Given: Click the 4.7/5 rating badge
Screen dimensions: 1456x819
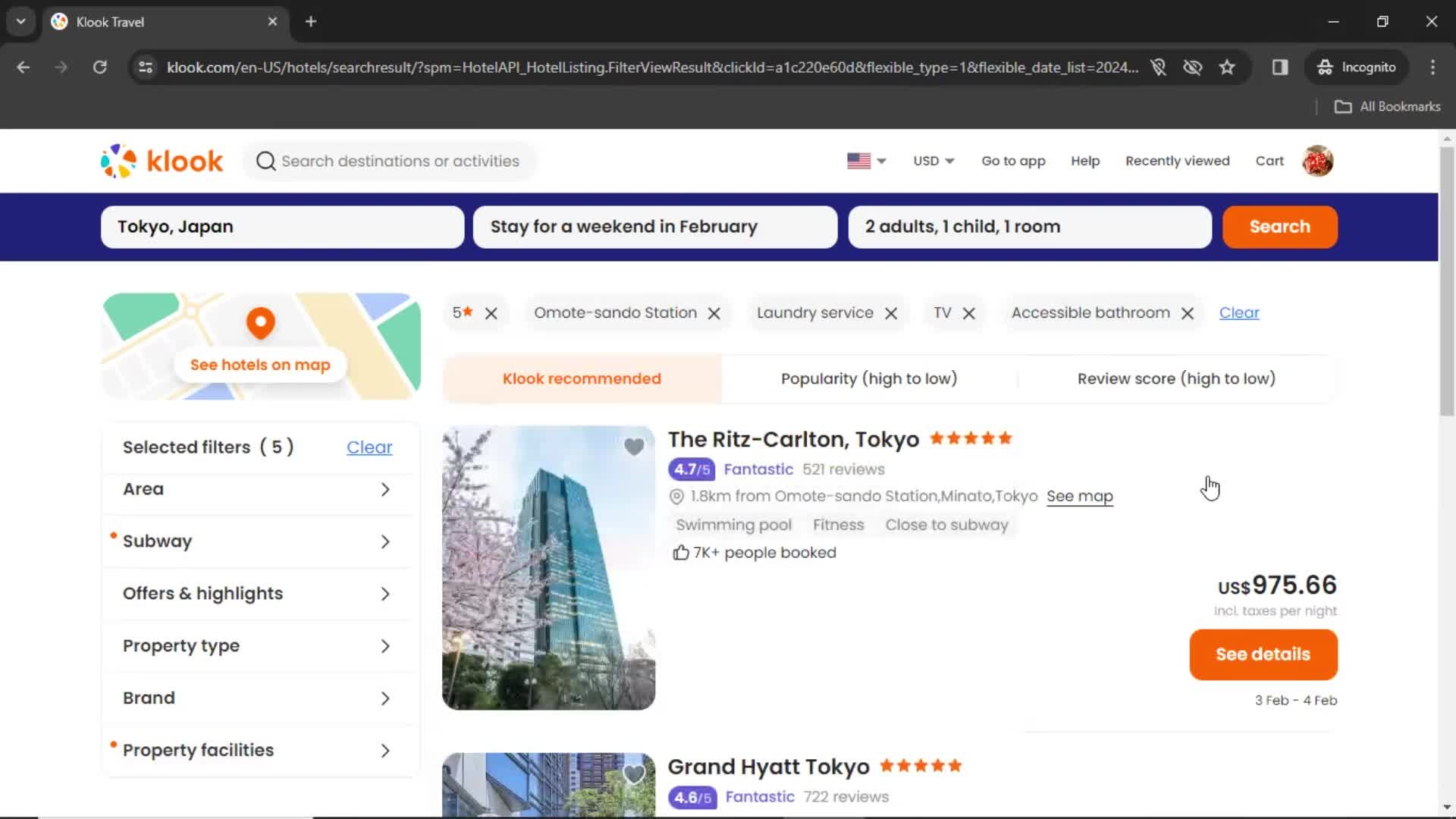Looking at the screenshot, I should click(692, 469).
